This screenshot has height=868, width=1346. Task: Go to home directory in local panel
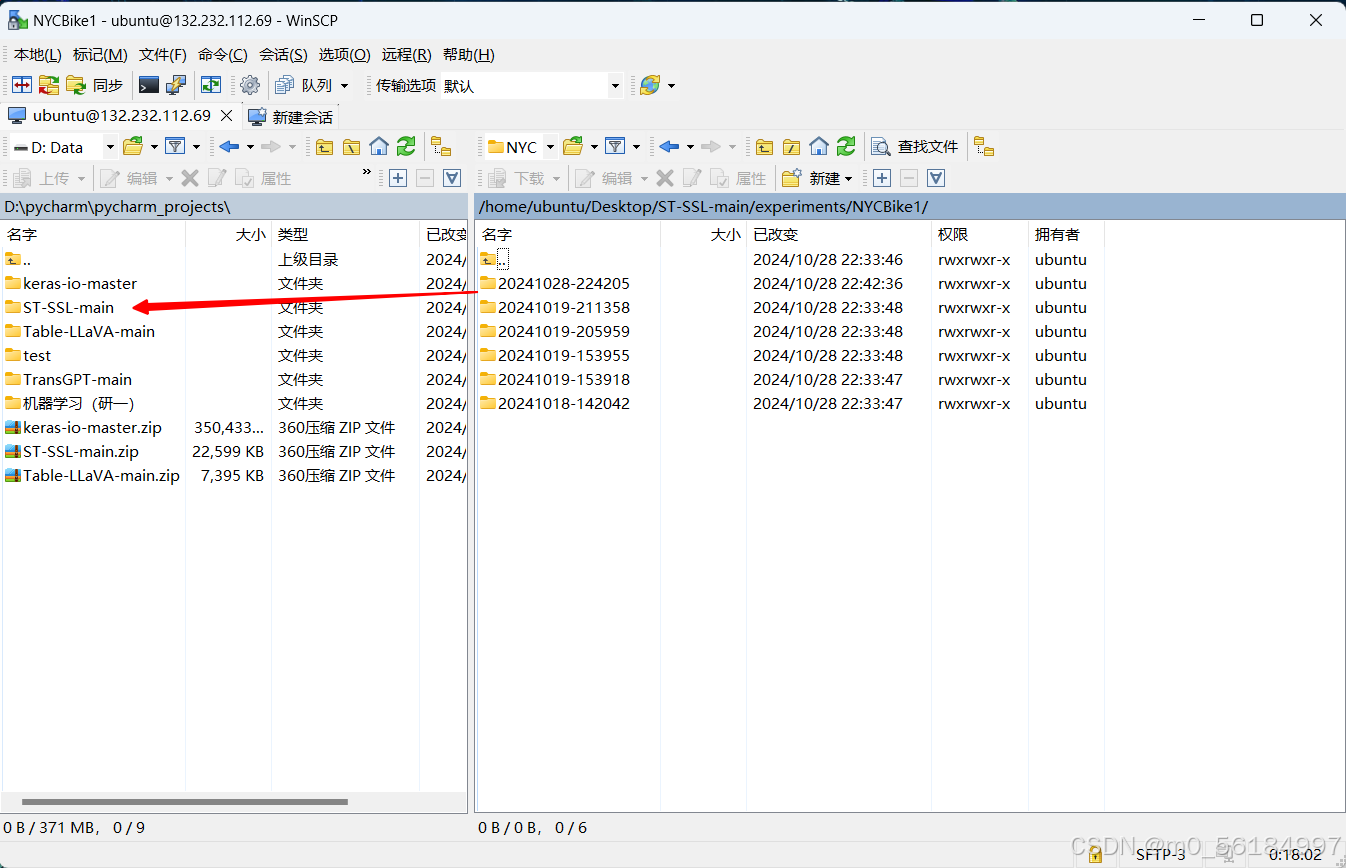[379, 147]
